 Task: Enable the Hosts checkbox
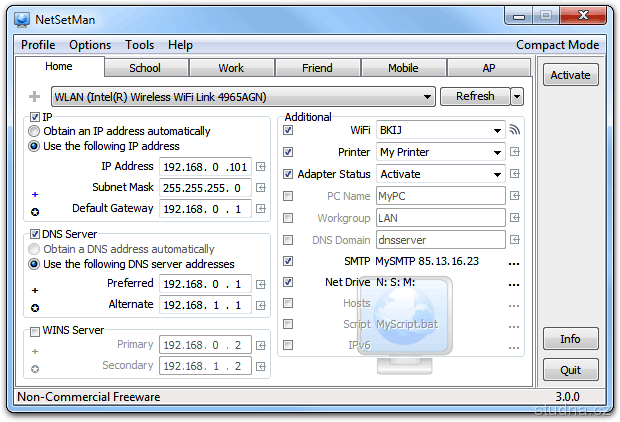pyautogui.click(x=288, y=303)
